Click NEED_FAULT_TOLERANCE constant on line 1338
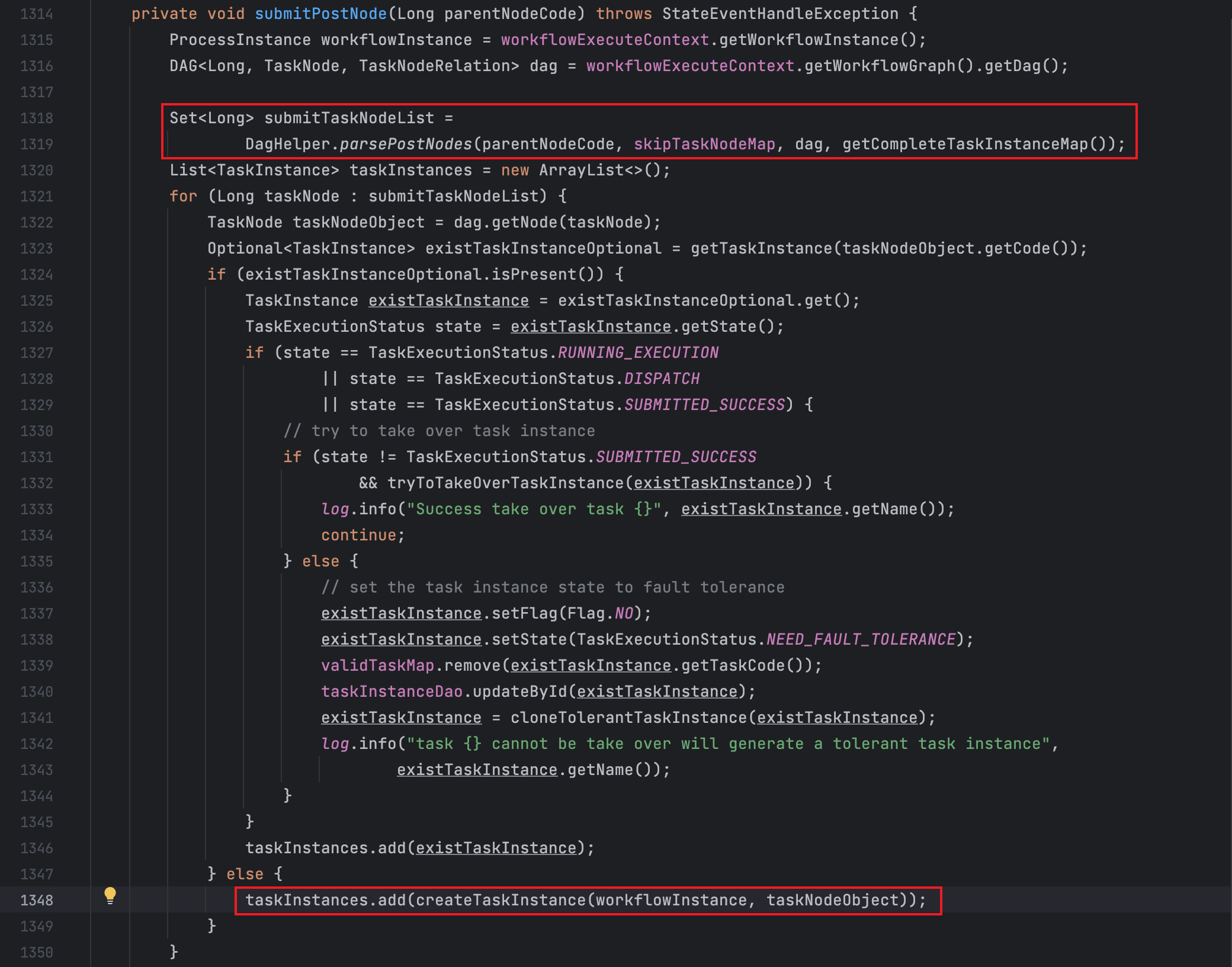The width and height of the screenshot is (1232, 967). point(861,639)
